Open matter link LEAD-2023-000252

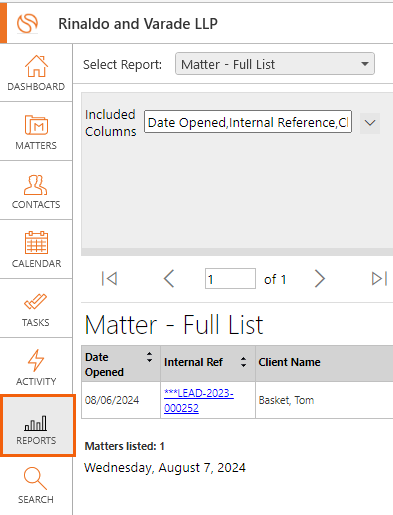pyautogui.click(x=199, y=400)
